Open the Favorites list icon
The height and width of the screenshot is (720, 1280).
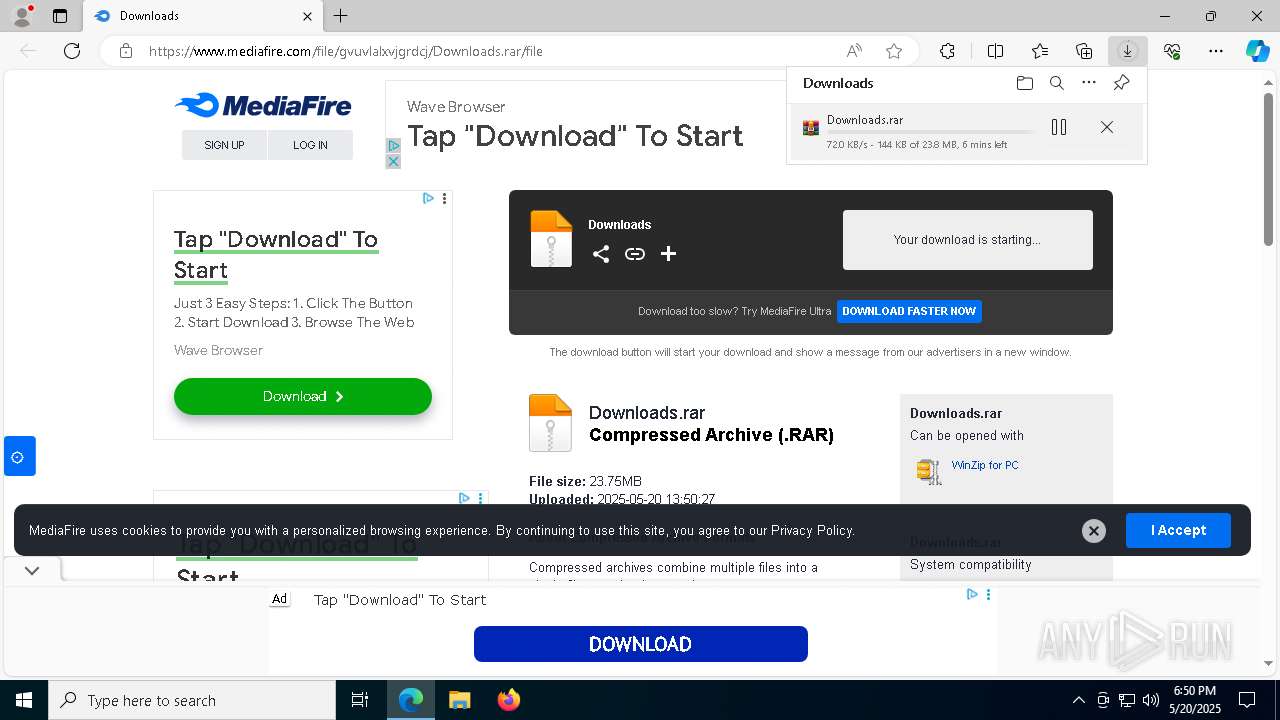coord(1040,51)
